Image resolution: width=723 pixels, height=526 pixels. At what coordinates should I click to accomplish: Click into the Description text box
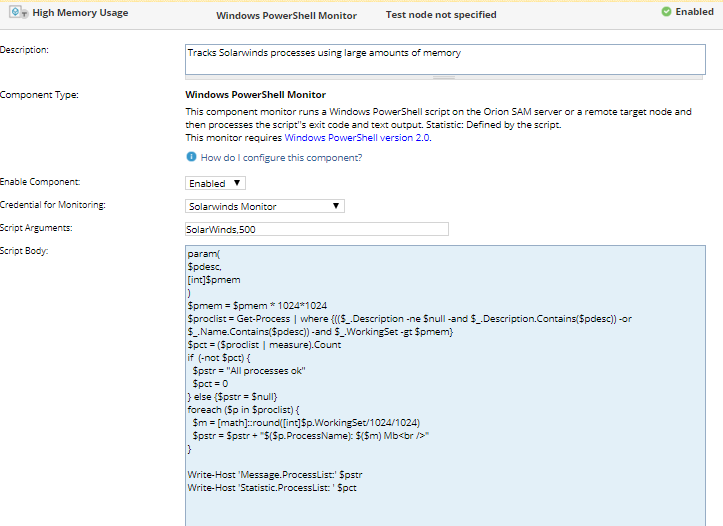click(445, 59)
